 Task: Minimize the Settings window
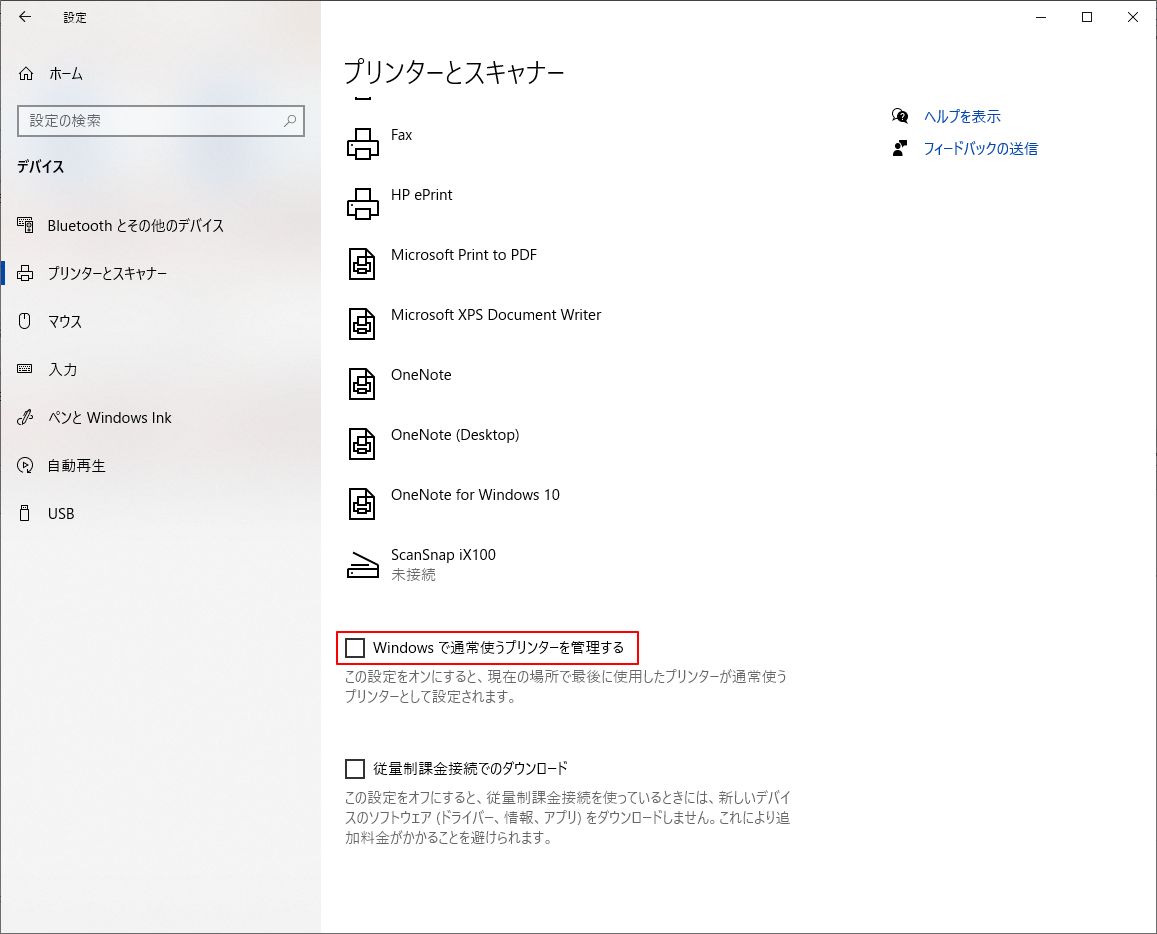tap(1041, 17)
